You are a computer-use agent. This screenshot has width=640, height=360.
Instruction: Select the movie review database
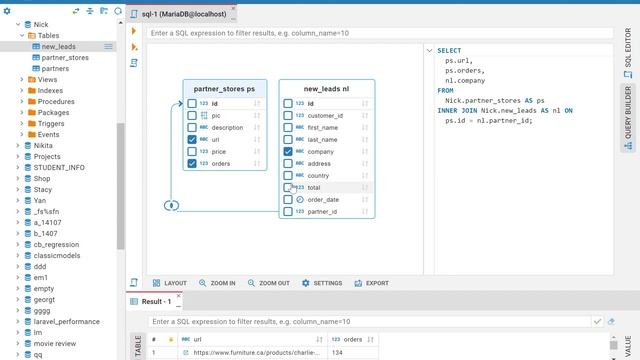55,344
